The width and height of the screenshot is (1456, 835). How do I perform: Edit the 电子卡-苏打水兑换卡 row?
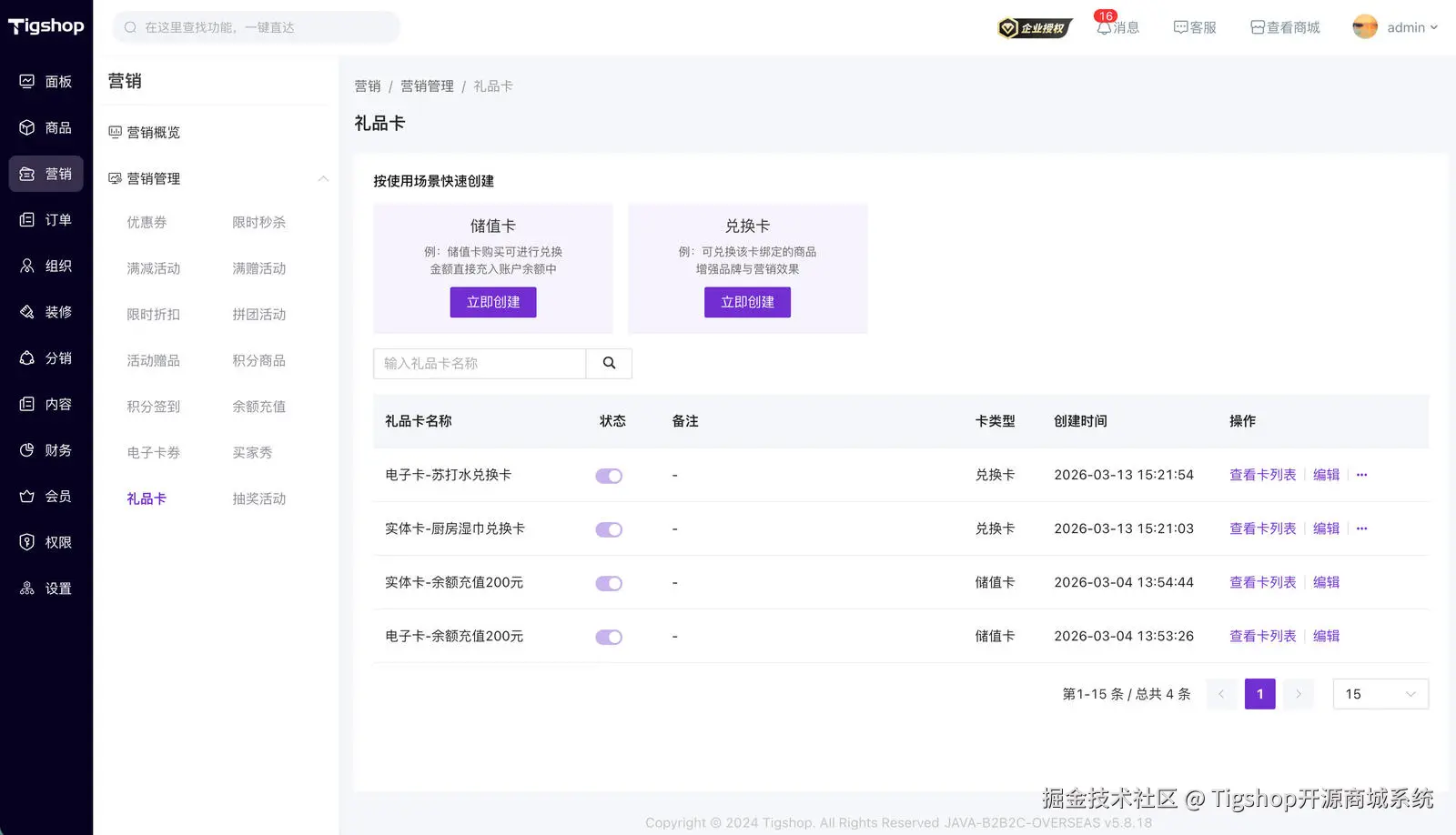(x=1326, y=475)
